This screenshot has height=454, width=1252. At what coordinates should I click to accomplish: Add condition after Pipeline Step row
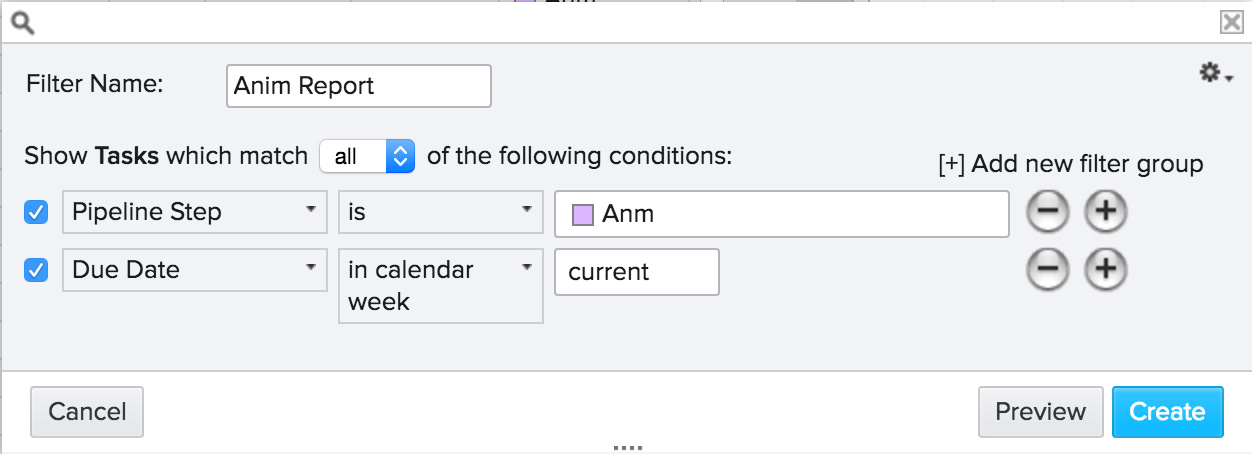1106,212
